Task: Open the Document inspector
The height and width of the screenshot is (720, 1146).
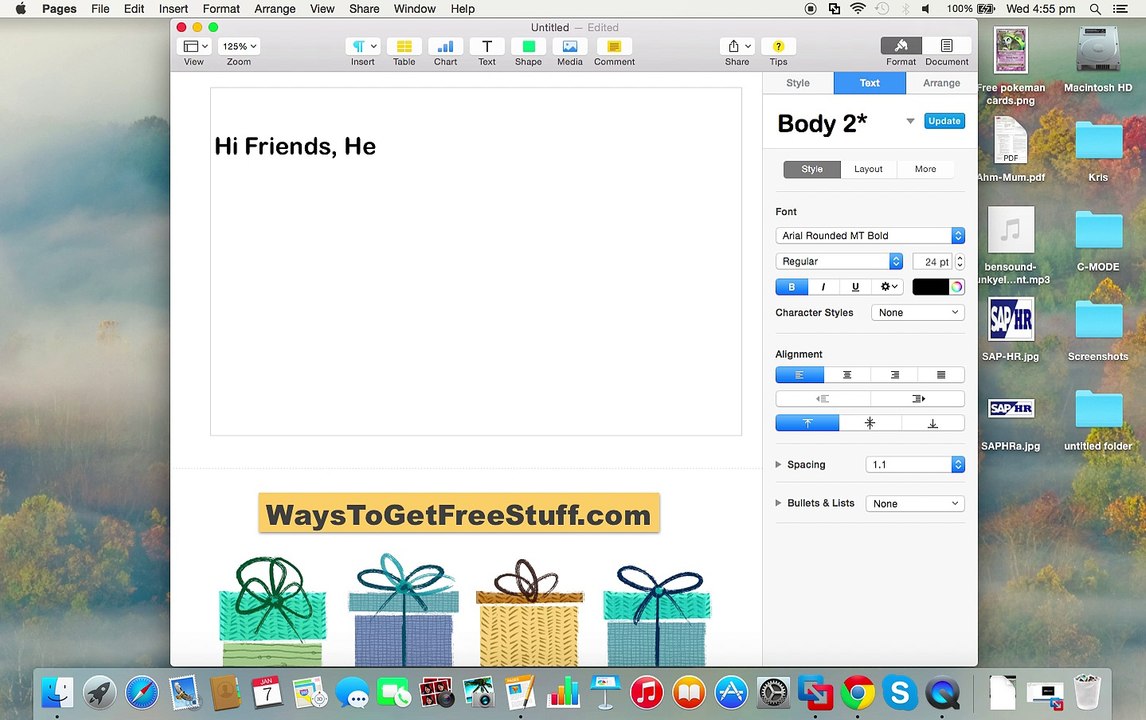Action: click(x=946, y=46)
